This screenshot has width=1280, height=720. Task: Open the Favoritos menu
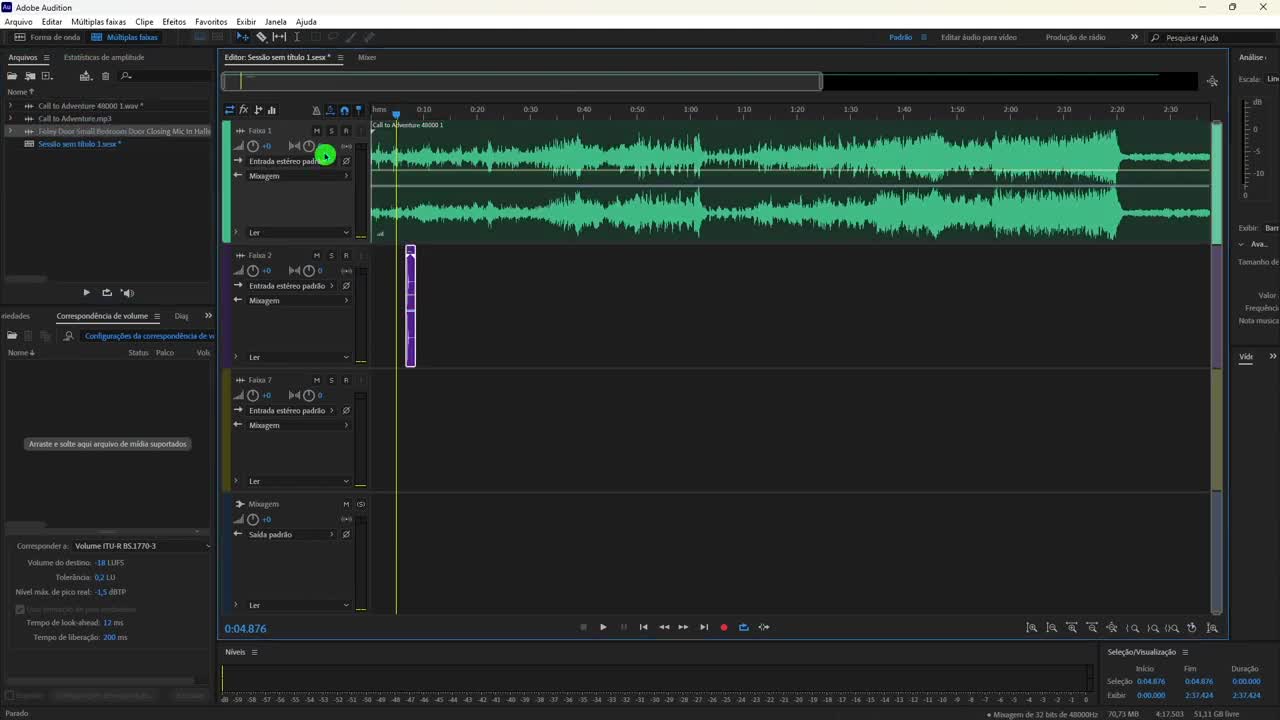[211, 22]
